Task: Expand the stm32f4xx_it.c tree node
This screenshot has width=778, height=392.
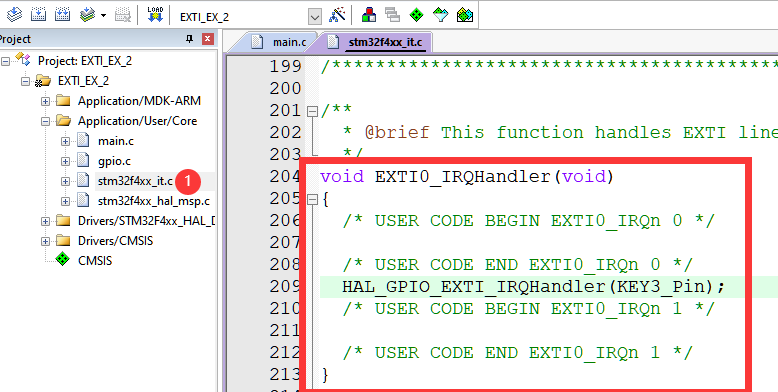Action: pos(65,182)
